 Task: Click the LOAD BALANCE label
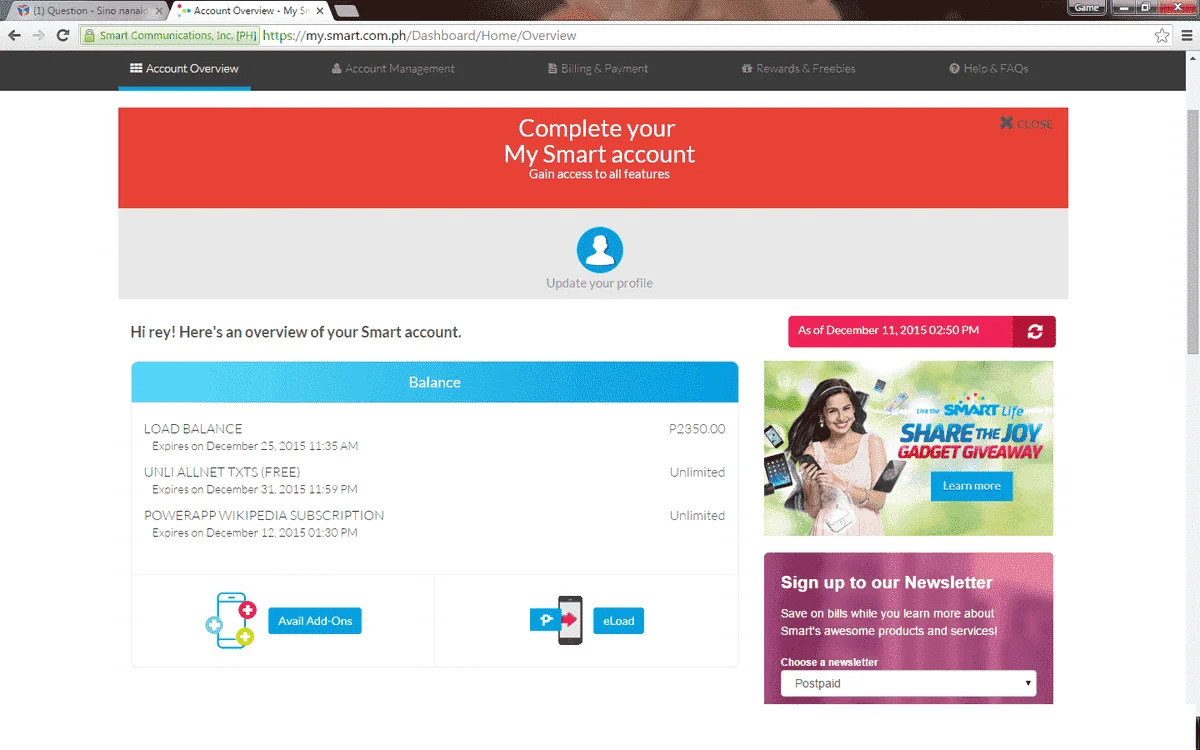click(193, 429)
